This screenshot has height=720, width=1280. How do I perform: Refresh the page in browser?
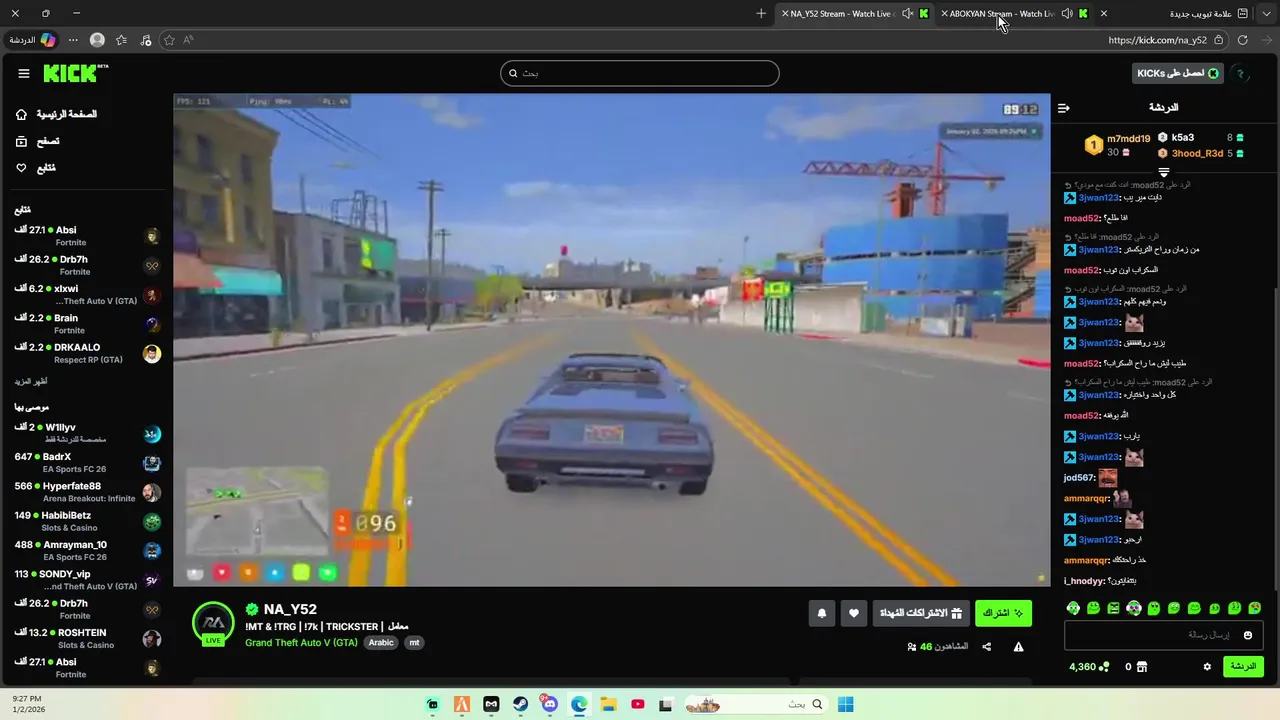tap(1243, 40)
